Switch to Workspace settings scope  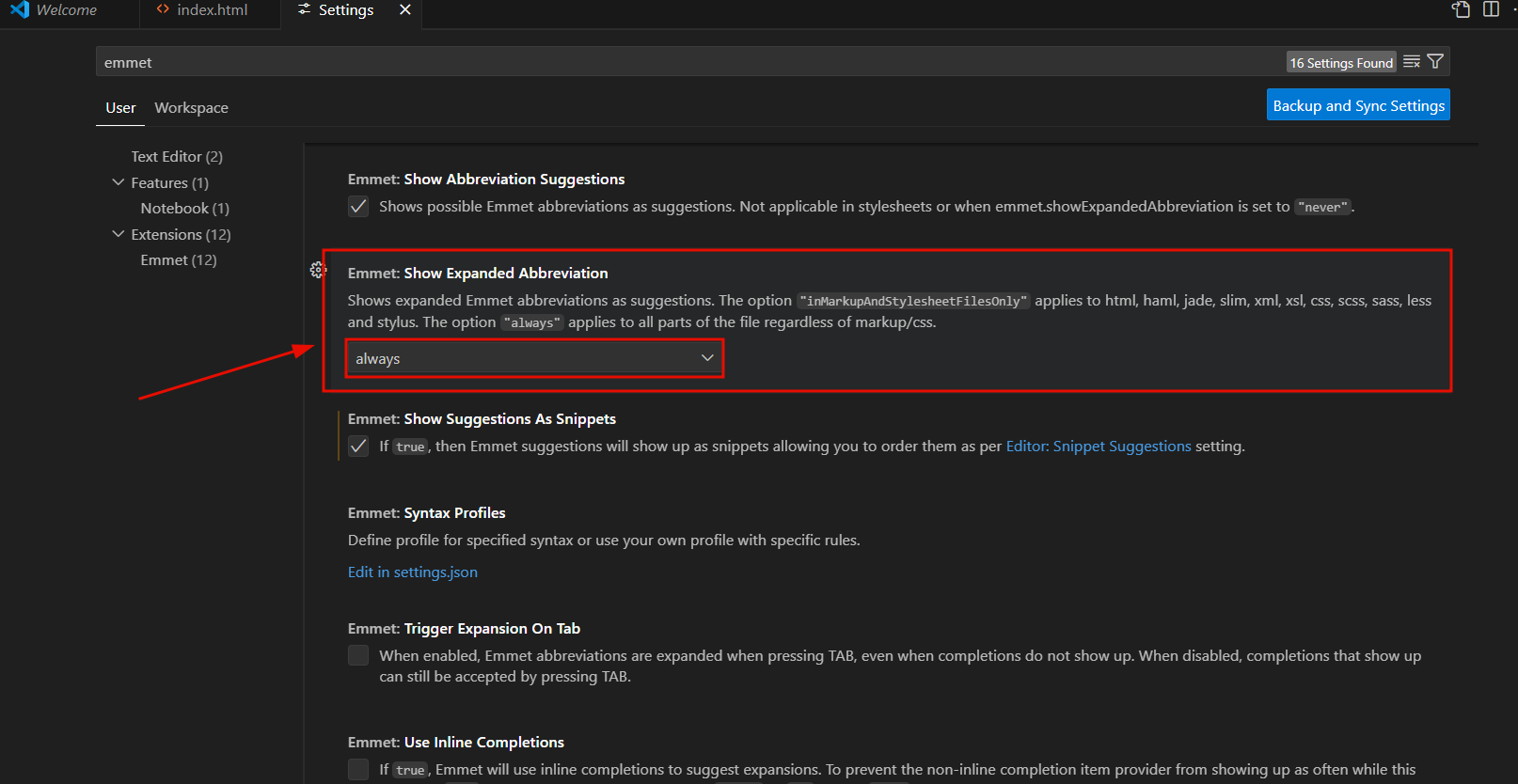coord(191,107)
